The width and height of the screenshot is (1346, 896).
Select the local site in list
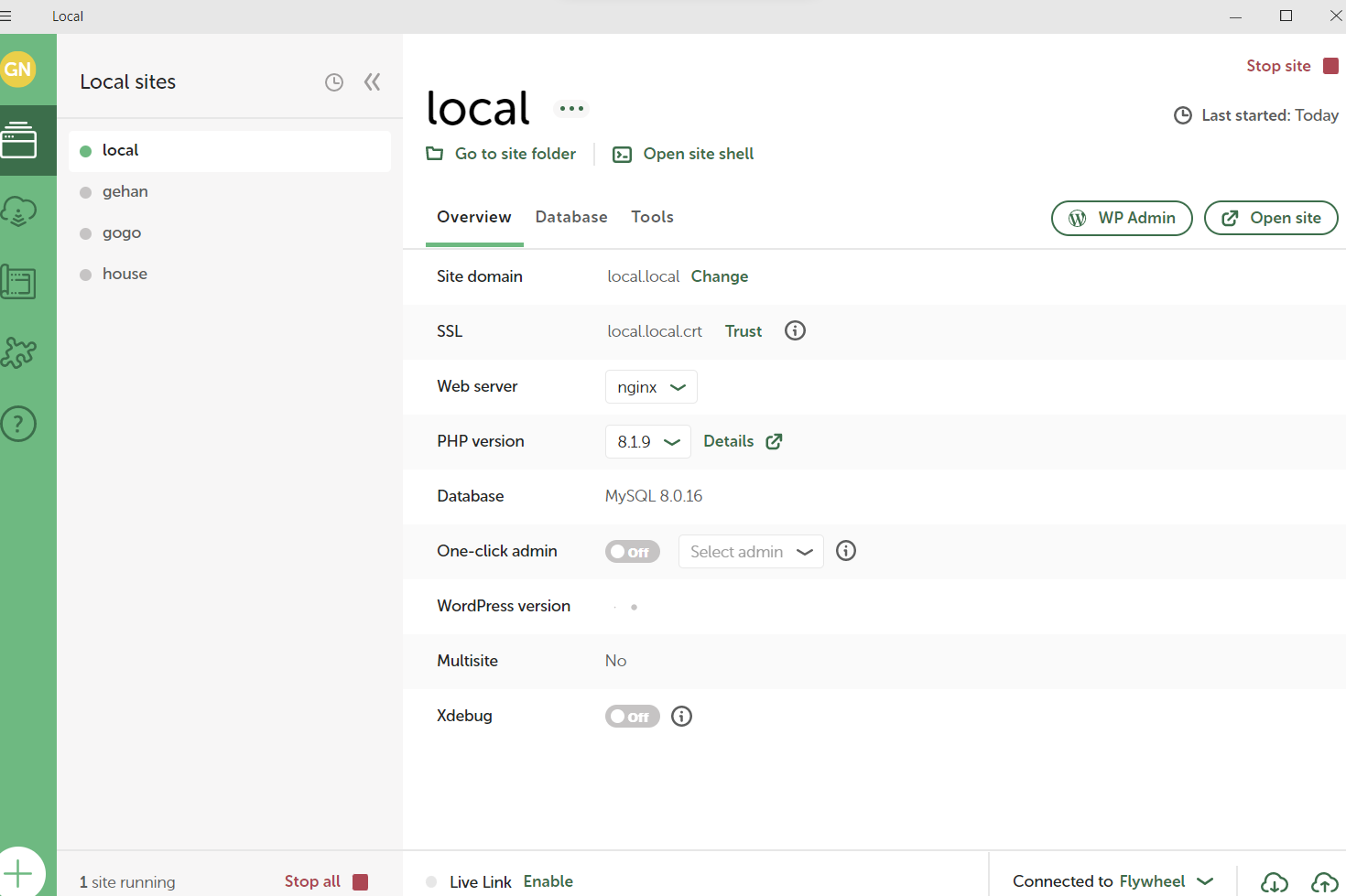[x=230, y=151]
